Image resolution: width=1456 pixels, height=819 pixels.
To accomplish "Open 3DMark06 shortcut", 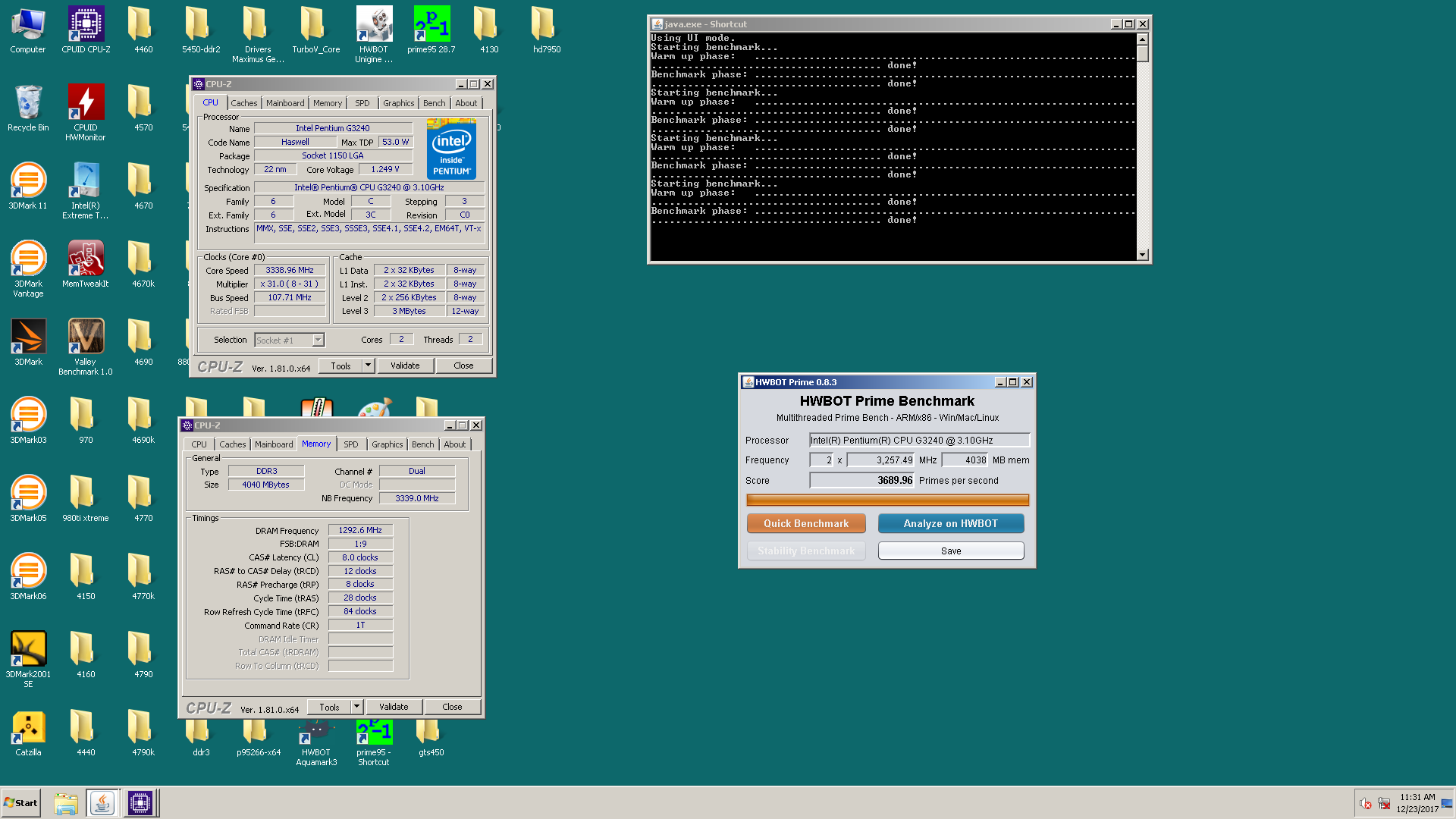I will [x=28, y=577].
